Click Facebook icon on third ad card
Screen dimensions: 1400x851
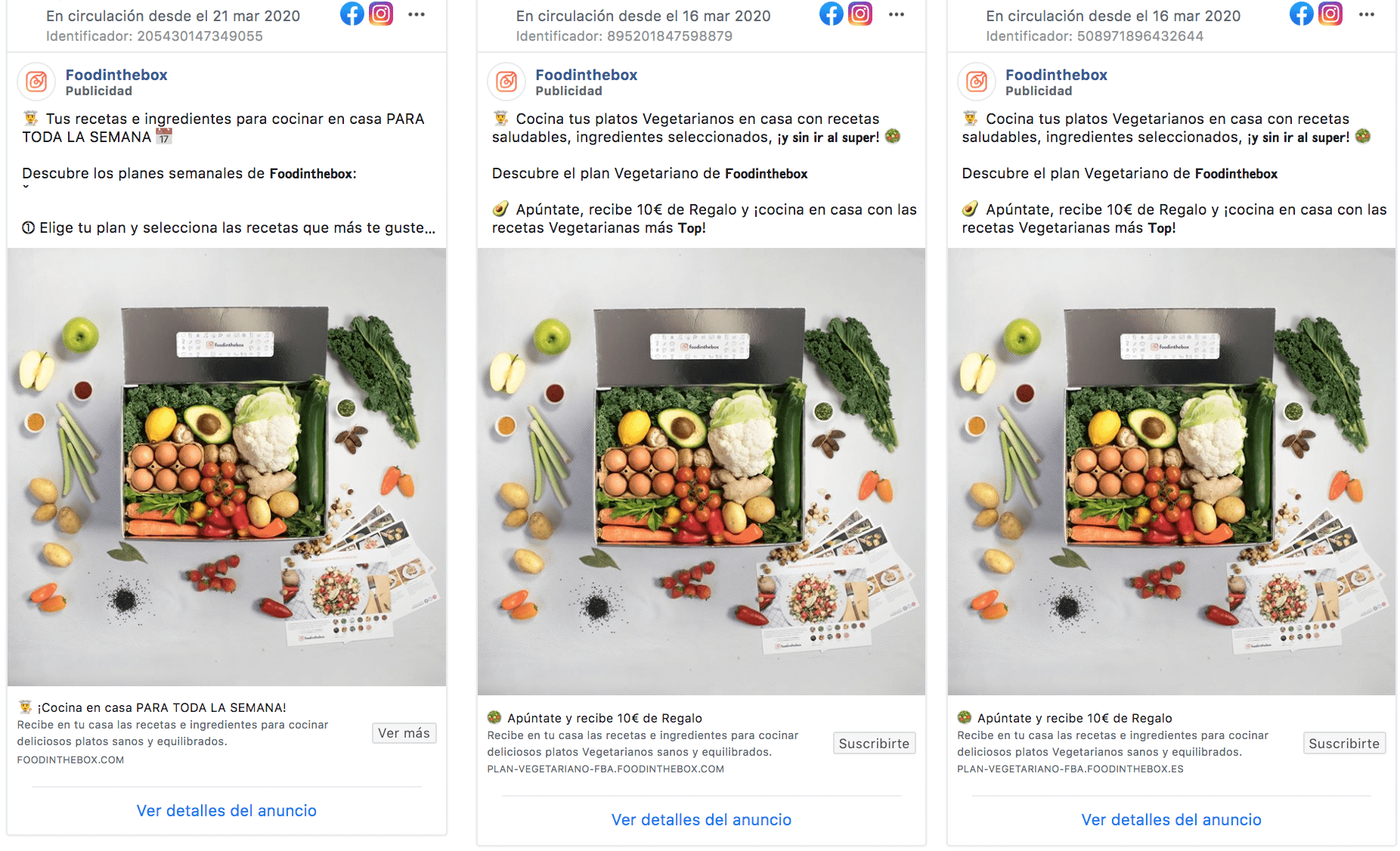(x=1302, y=14)
